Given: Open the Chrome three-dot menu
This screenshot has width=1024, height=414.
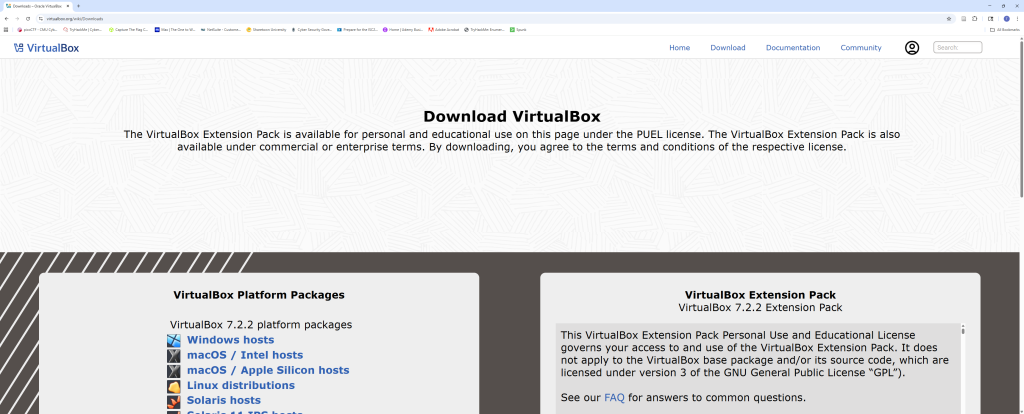Looking at the screenshot, I should (x=1018, y=18).
